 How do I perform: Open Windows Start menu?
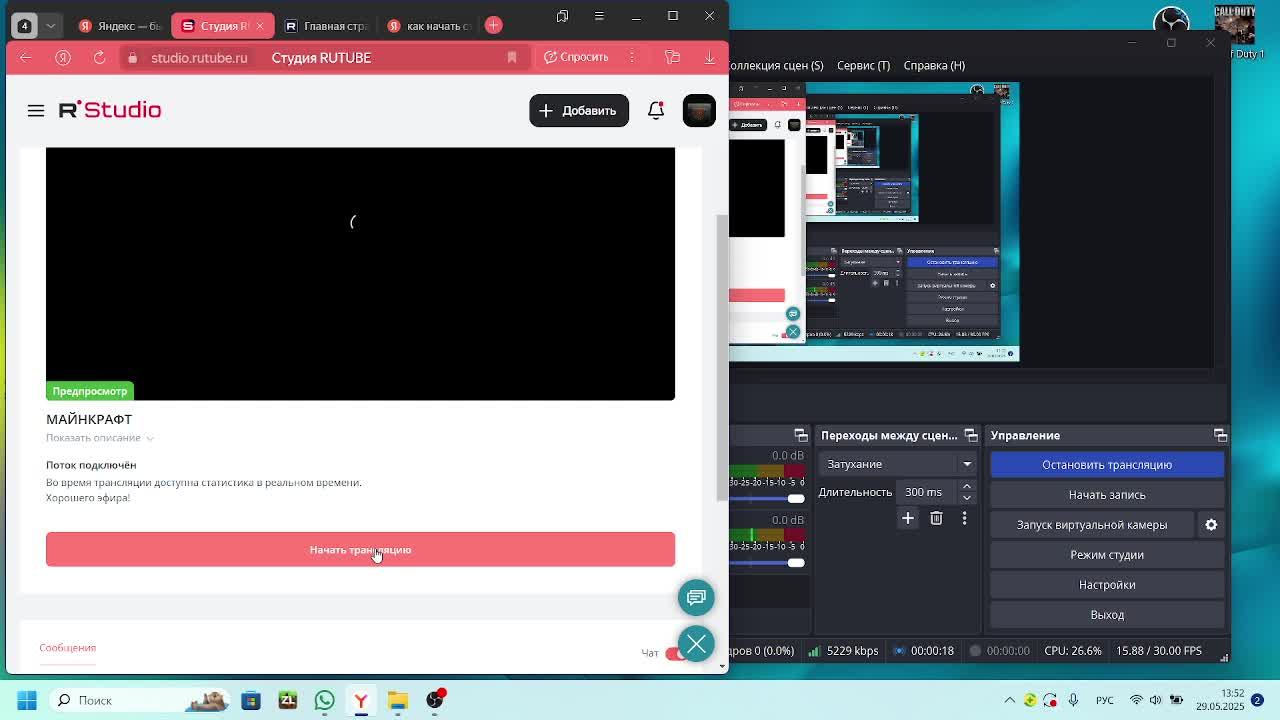click(x=27, y=700)
